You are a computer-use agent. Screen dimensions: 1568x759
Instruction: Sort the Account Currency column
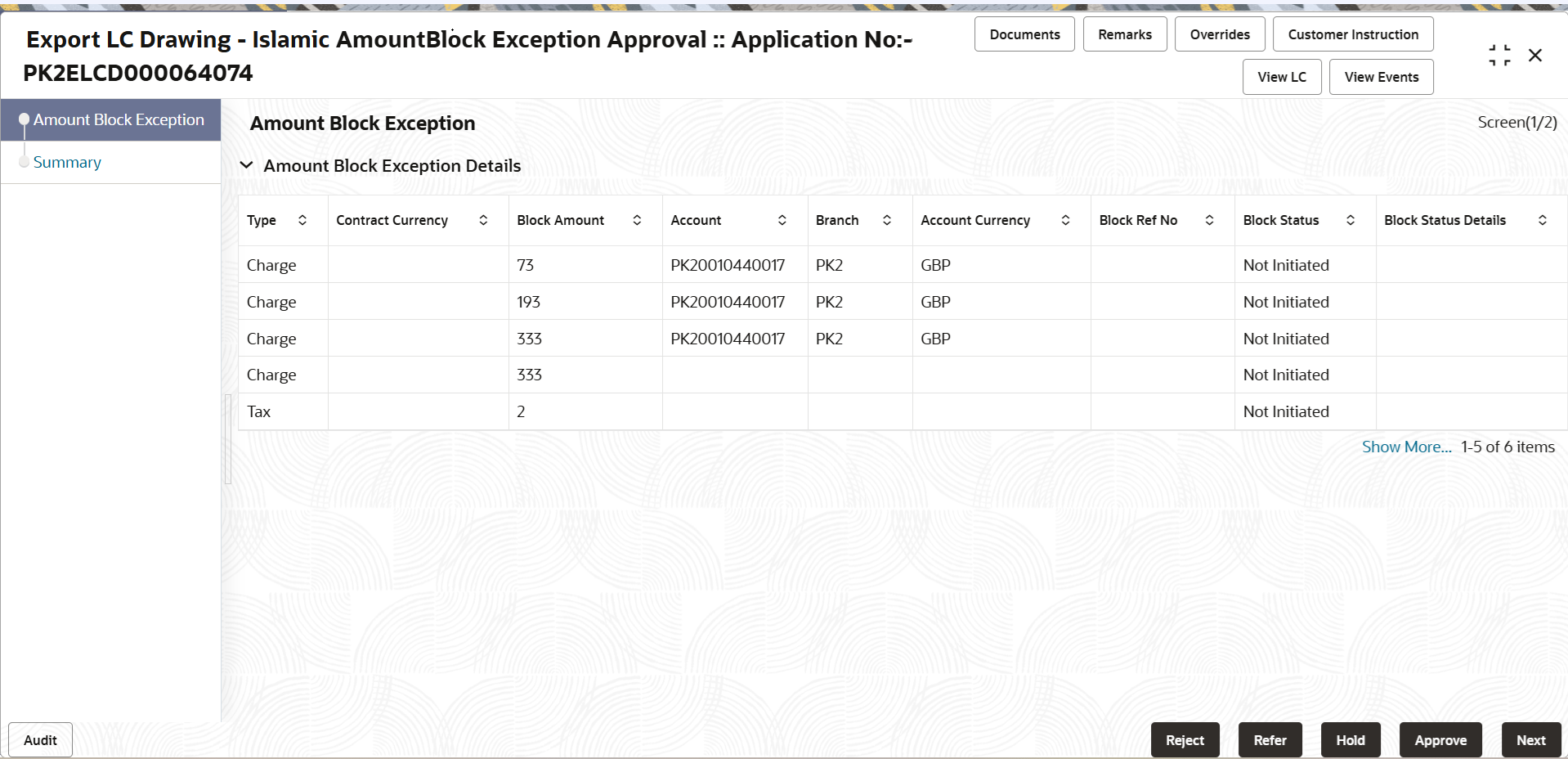pos(1065,220)
